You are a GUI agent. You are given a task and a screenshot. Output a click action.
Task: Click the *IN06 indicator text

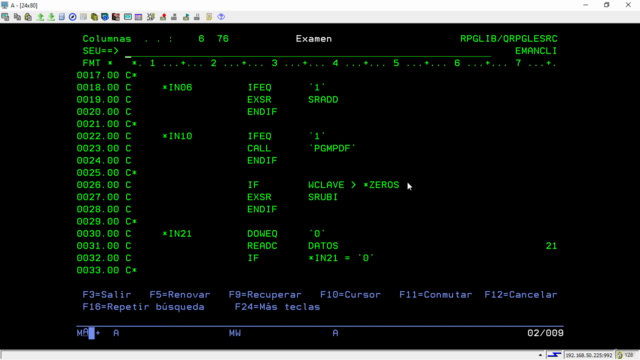[177, 87]
